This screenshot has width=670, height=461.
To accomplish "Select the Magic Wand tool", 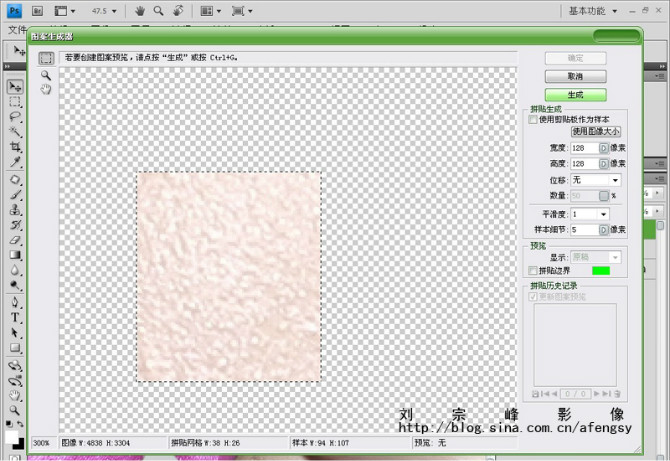I will point(15,132).
